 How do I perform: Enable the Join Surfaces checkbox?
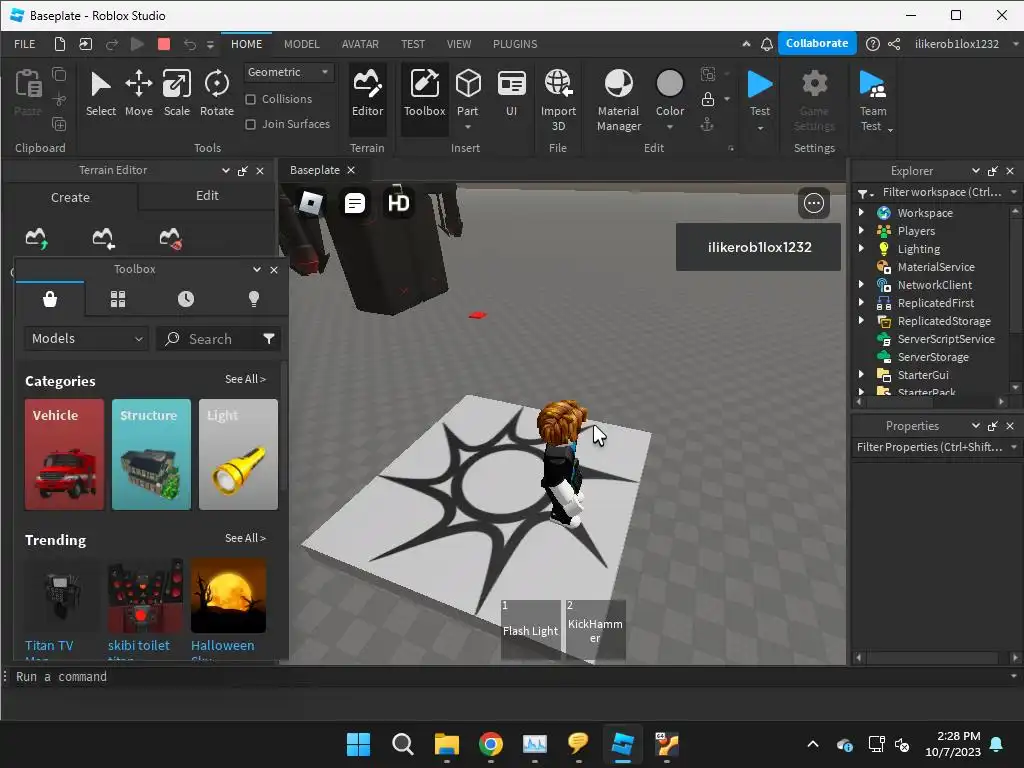[250, 124]
